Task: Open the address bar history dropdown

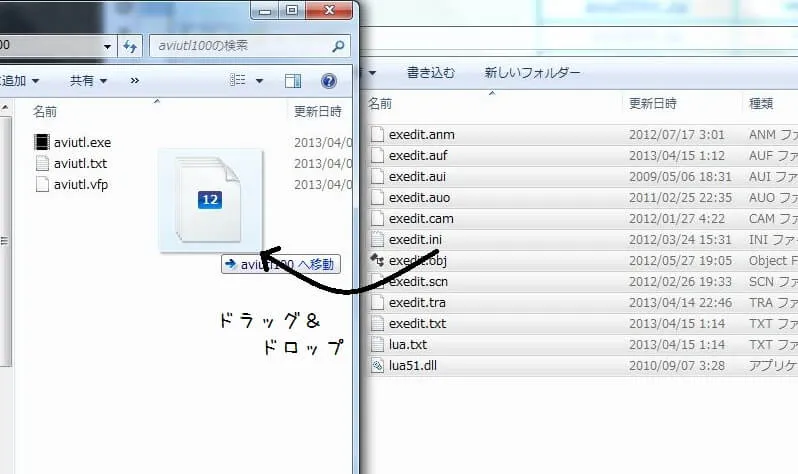Action: pos(107,47)
